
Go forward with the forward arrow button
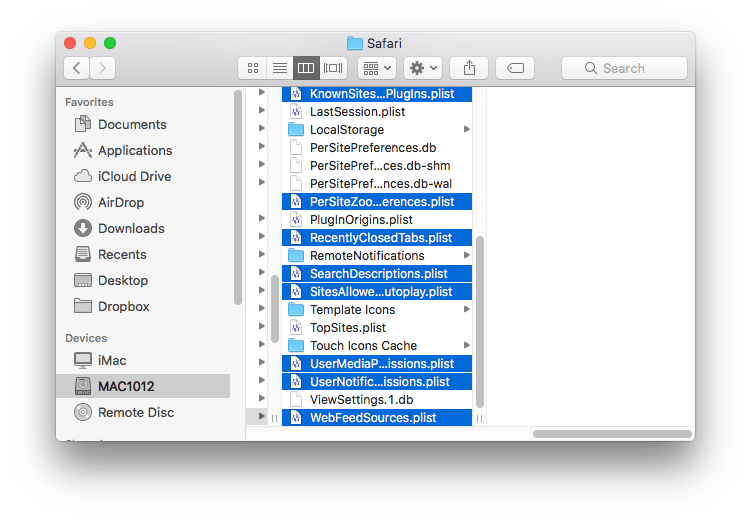[102, 68]
